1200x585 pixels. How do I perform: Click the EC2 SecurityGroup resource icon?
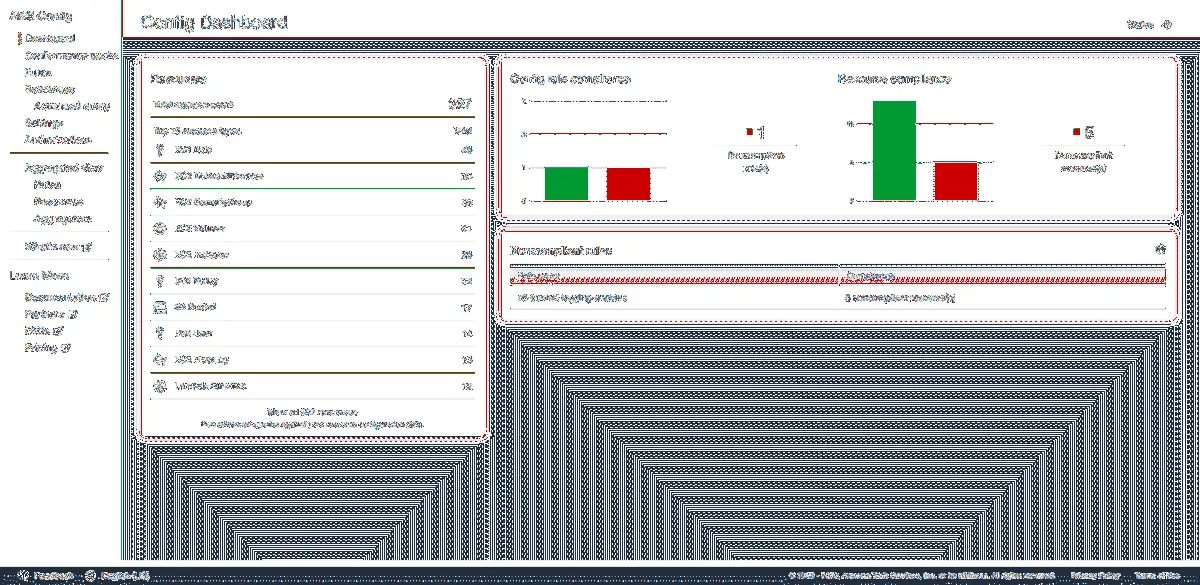click(x=160, y=202)
